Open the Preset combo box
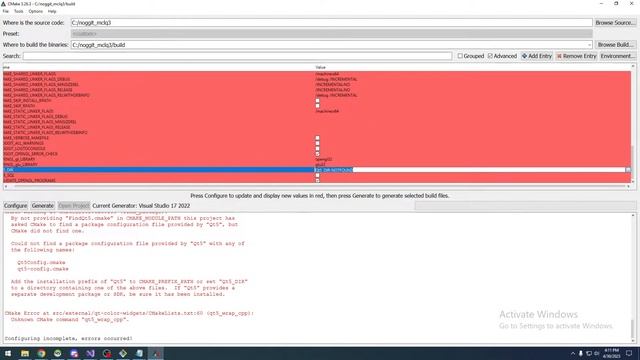Image resolution: width=640 pixels, height=360 pixels. tap(331, 34)
